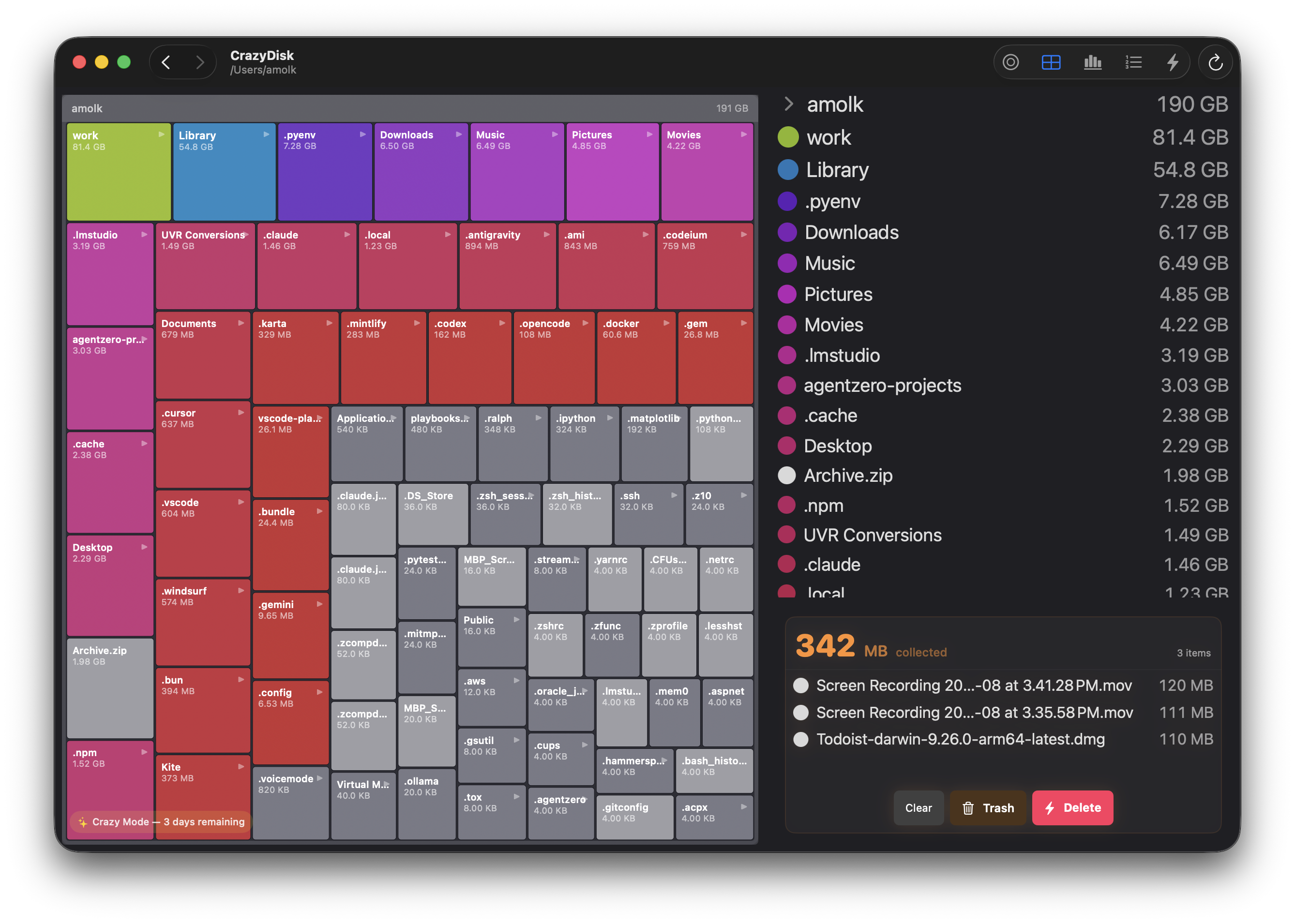Go forward with the right chevron
The width and height of the screenshot is (1295, 924).
(x=200, y=62)
